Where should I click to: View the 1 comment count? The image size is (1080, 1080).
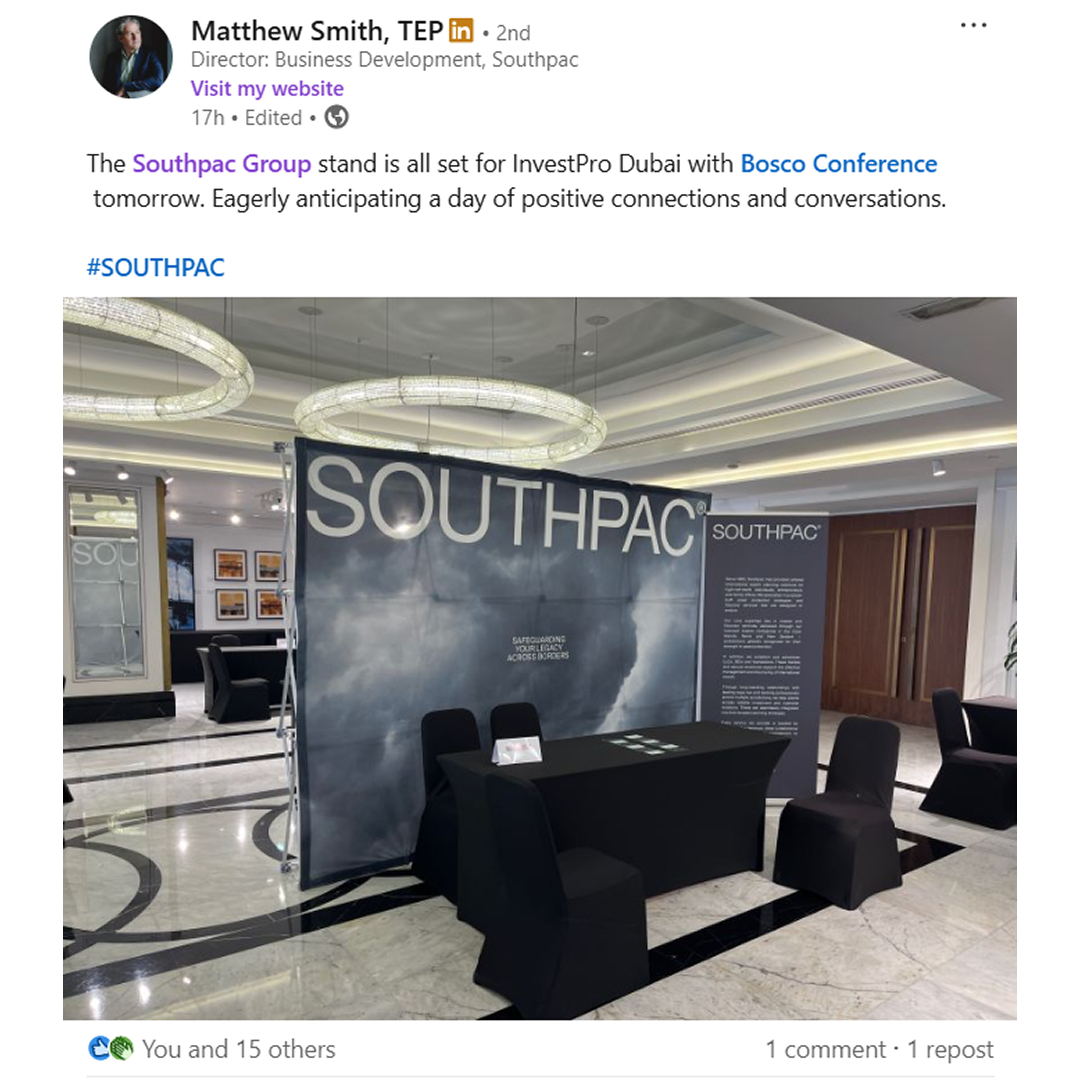point(826,1049)
